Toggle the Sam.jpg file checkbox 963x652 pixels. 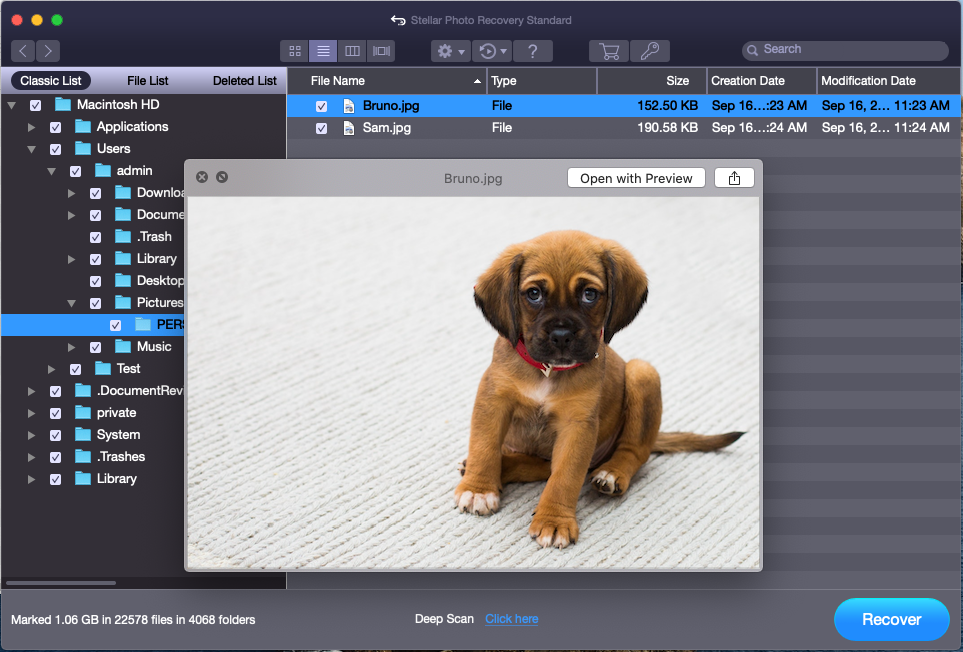tap(321, 128)
